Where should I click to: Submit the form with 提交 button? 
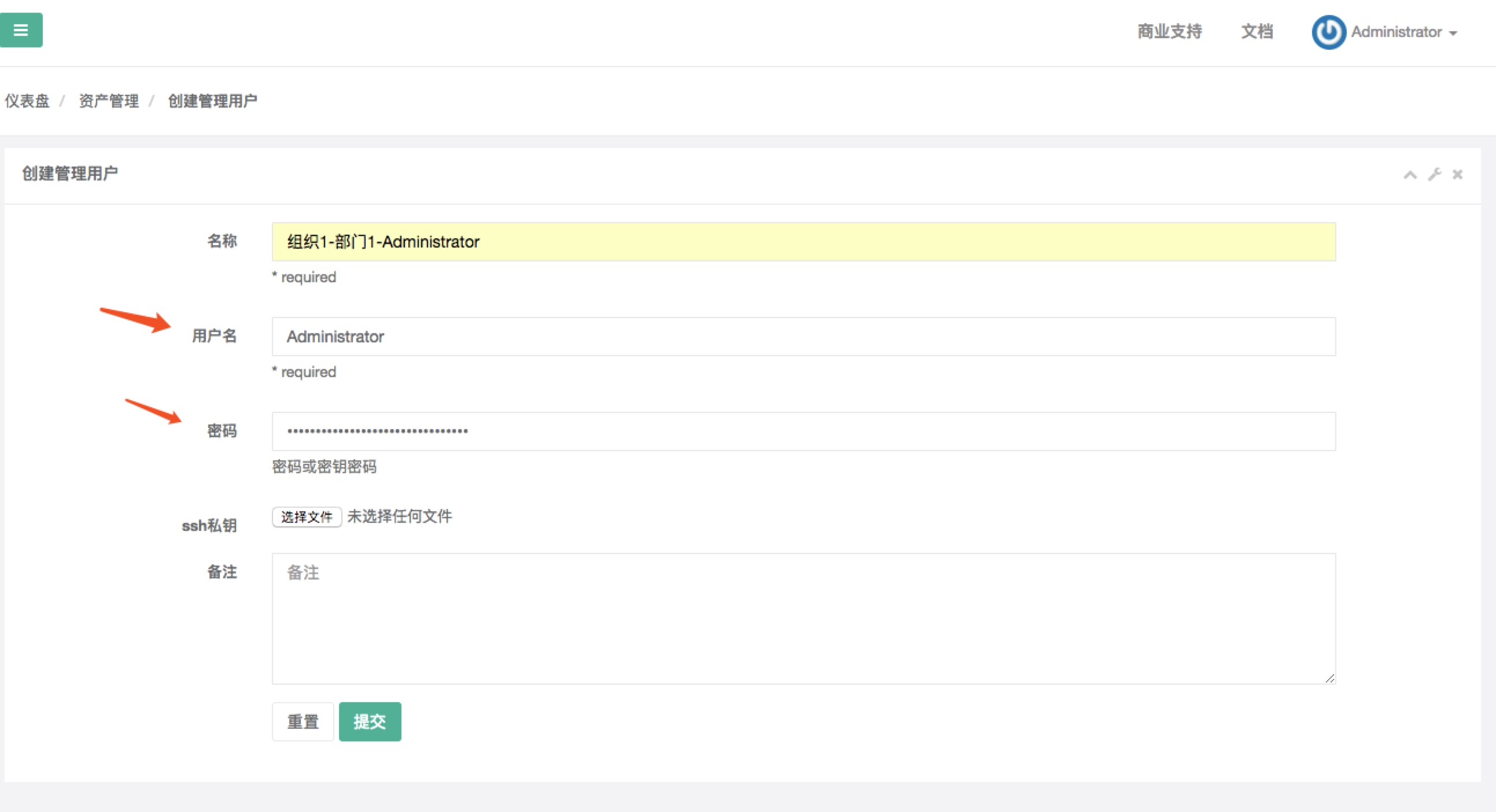pos(369,721)
